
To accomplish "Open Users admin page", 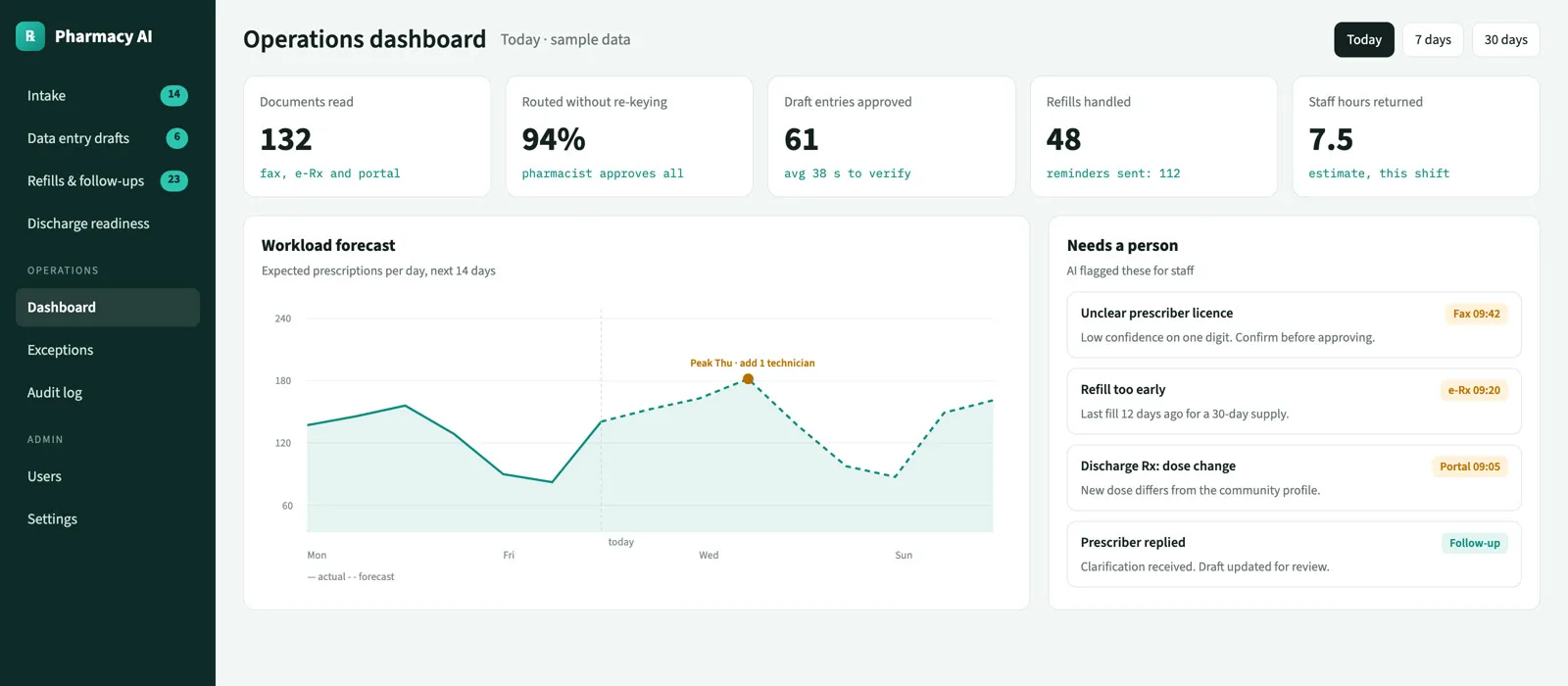I will point(108,476).
